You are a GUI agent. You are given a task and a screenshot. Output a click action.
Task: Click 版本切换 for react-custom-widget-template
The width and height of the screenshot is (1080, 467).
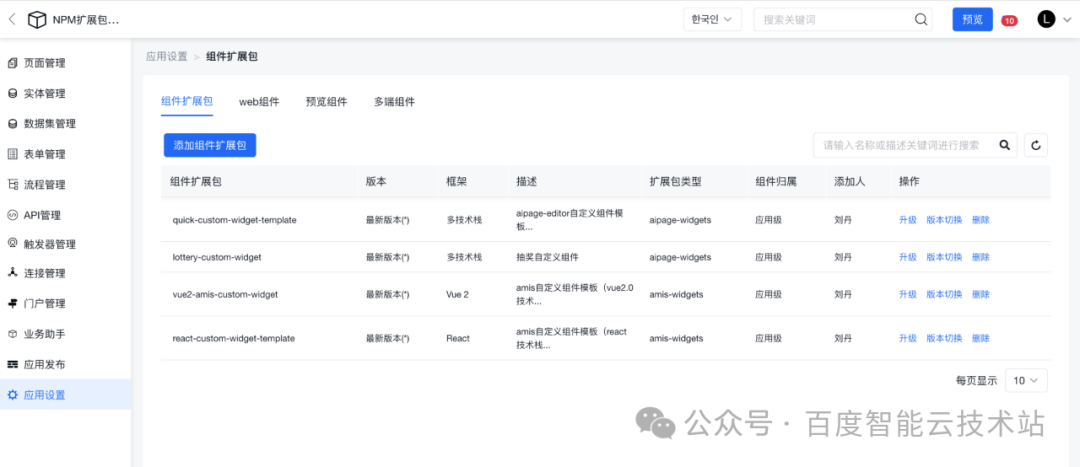coord(944,338)
